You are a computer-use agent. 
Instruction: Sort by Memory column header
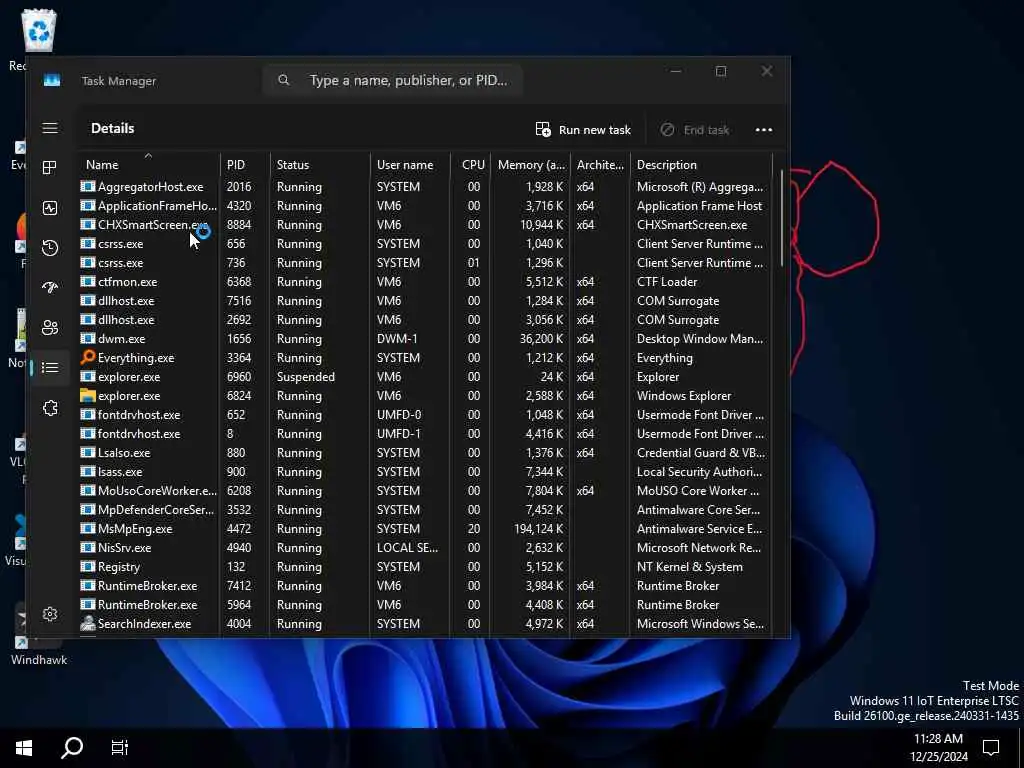click(530, 164)
